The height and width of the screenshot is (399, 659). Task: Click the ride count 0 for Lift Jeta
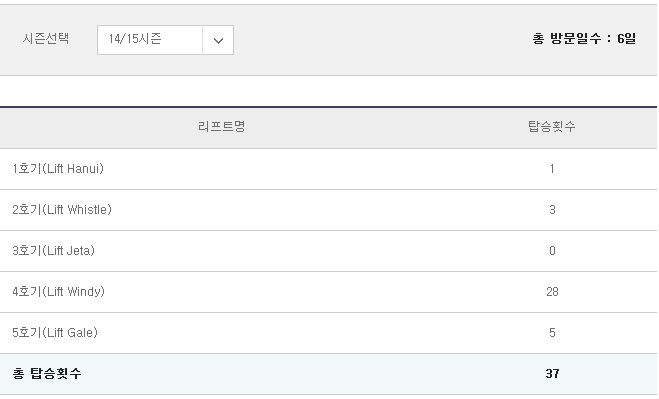tap(552, 251)
